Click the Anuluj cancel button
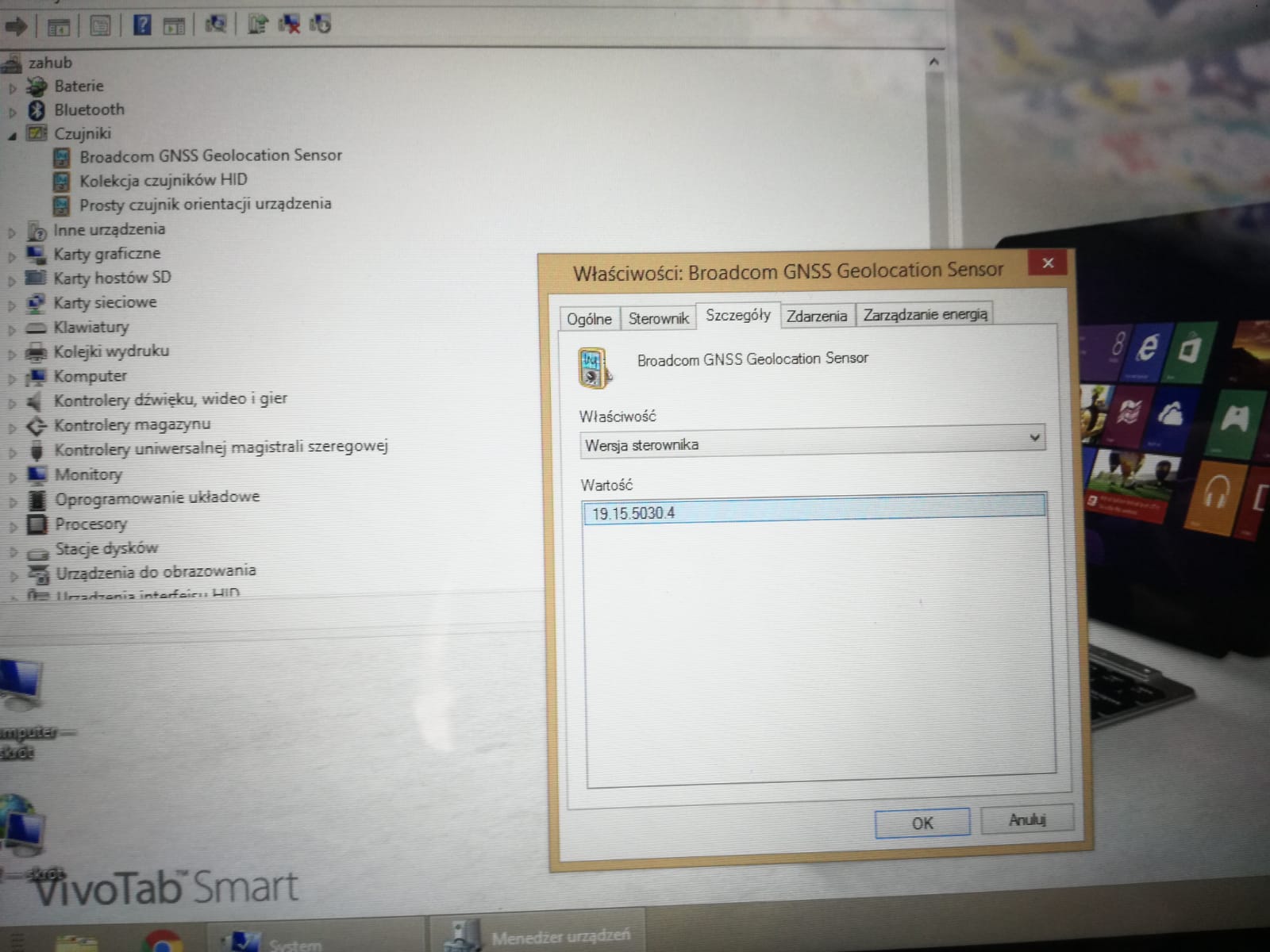 pyautogui.click(x=1027, y=820)
